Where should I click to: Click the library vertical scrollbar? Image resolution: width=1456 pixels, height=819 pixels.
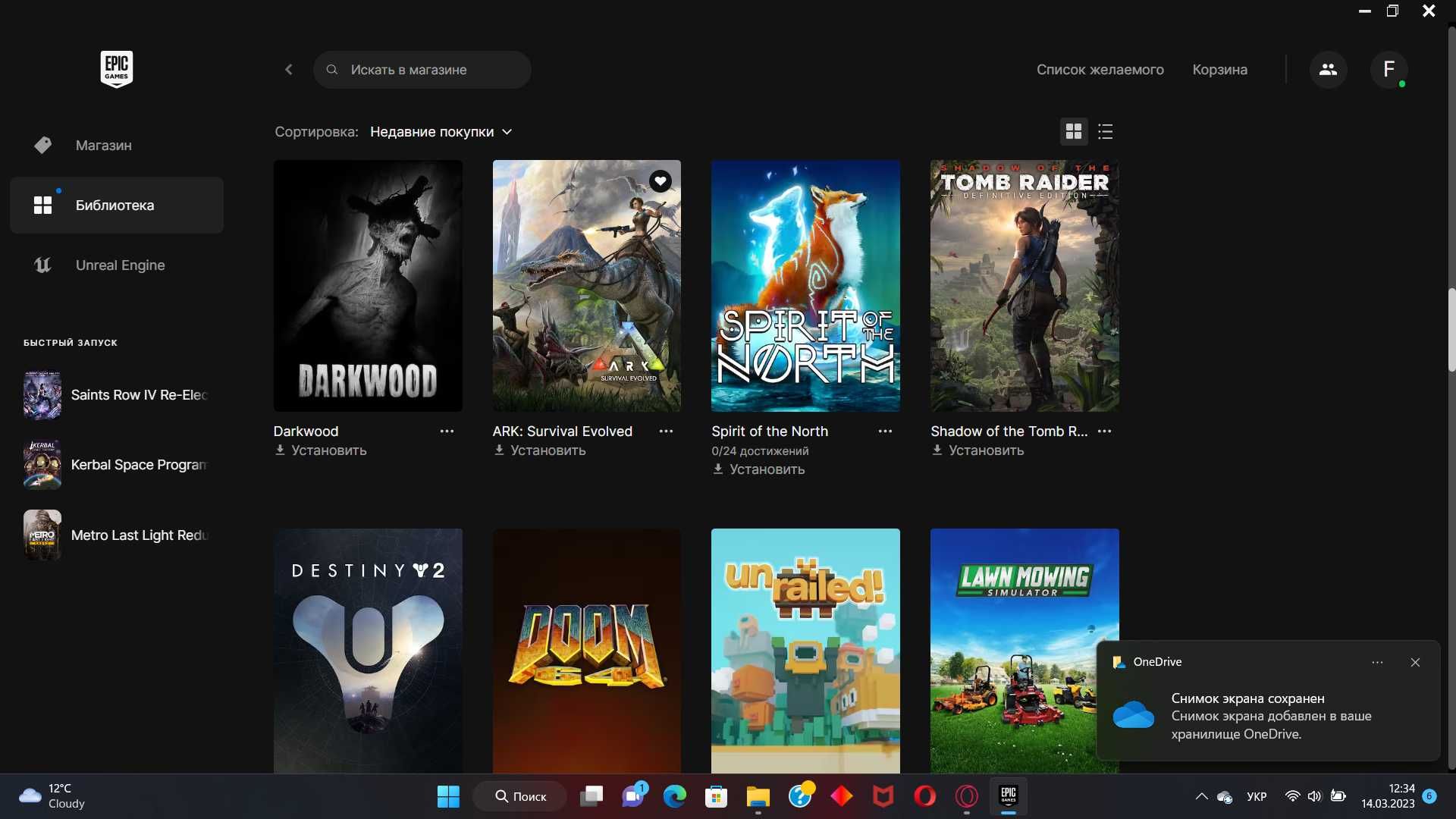pos(1451,330)
